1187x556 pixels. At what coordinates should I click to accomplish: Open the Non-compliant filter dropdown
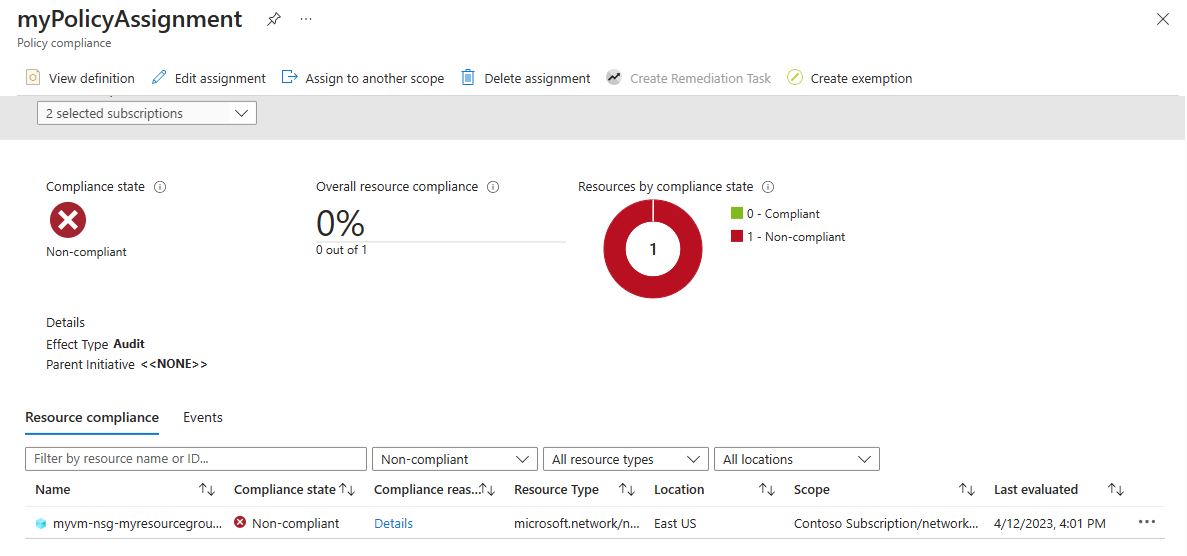[x=454, y=460]
